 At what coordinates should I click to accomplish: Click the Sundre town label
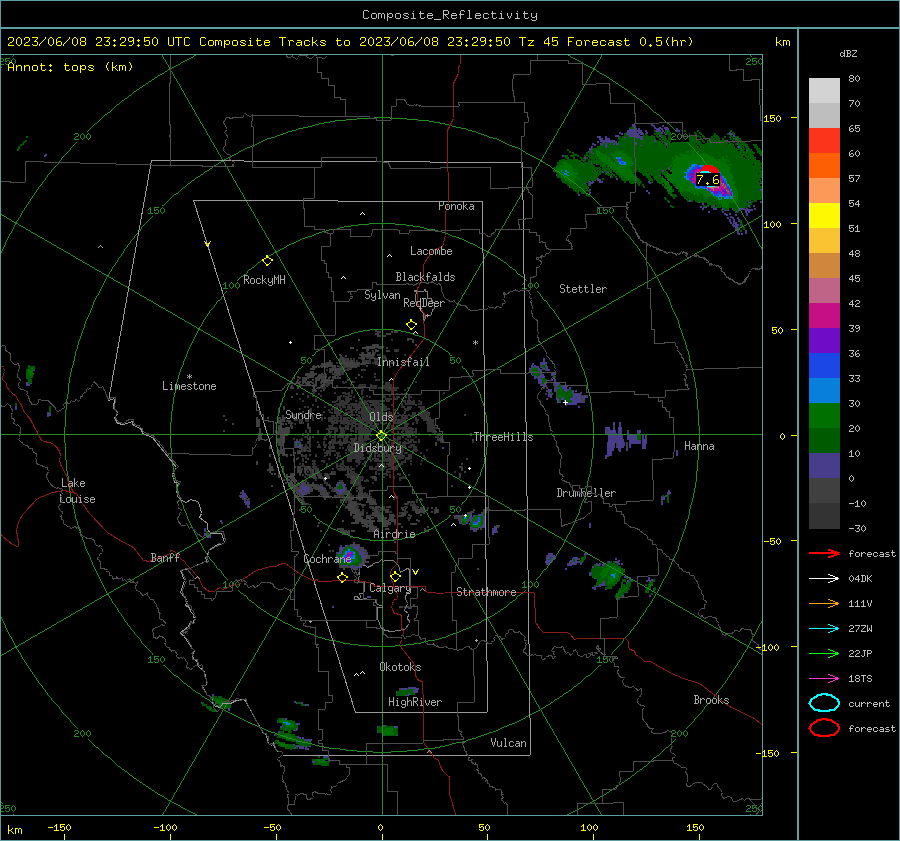click(303, 414)
